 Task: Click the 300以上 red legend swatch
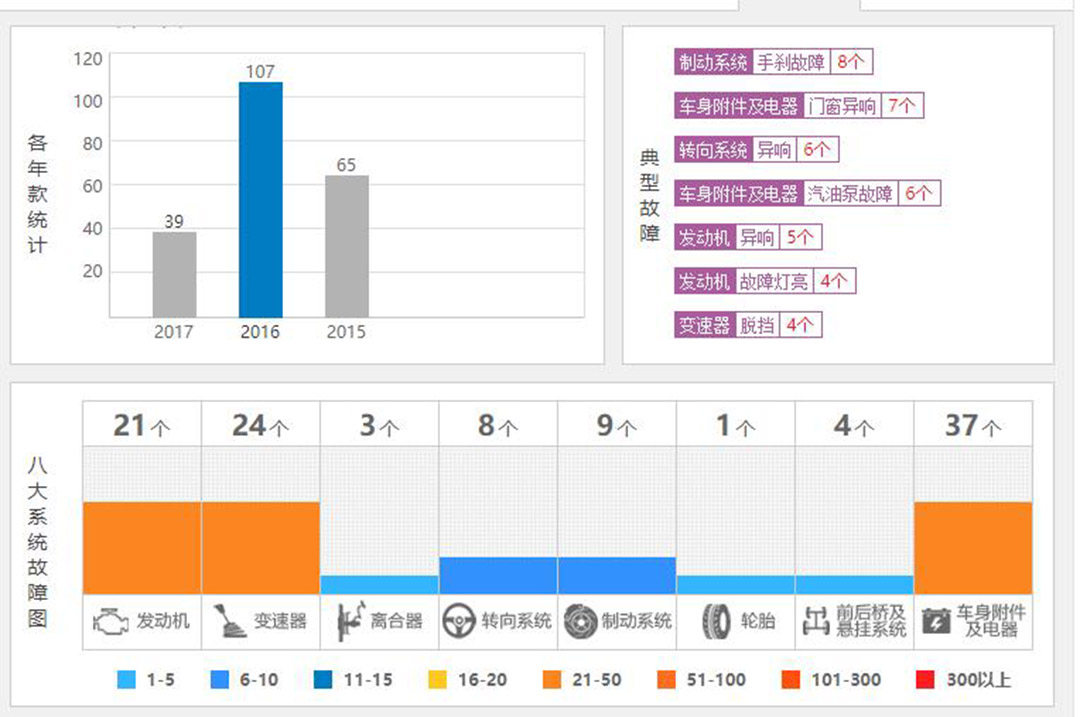point(926,680)
